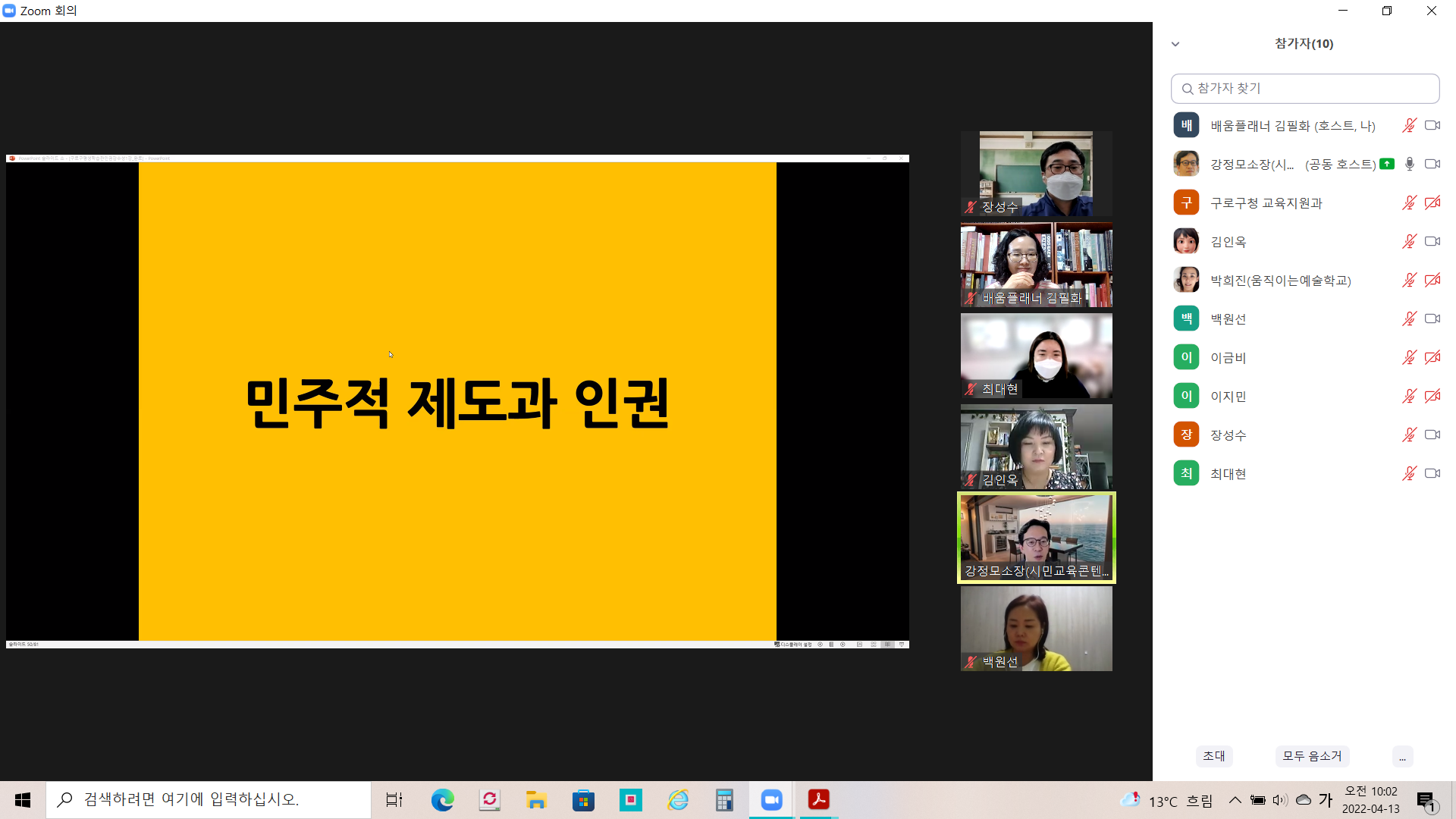Select 장성수 video thumbnail
Viewport: 1456px width, 819px height.
coord(1036,174)
